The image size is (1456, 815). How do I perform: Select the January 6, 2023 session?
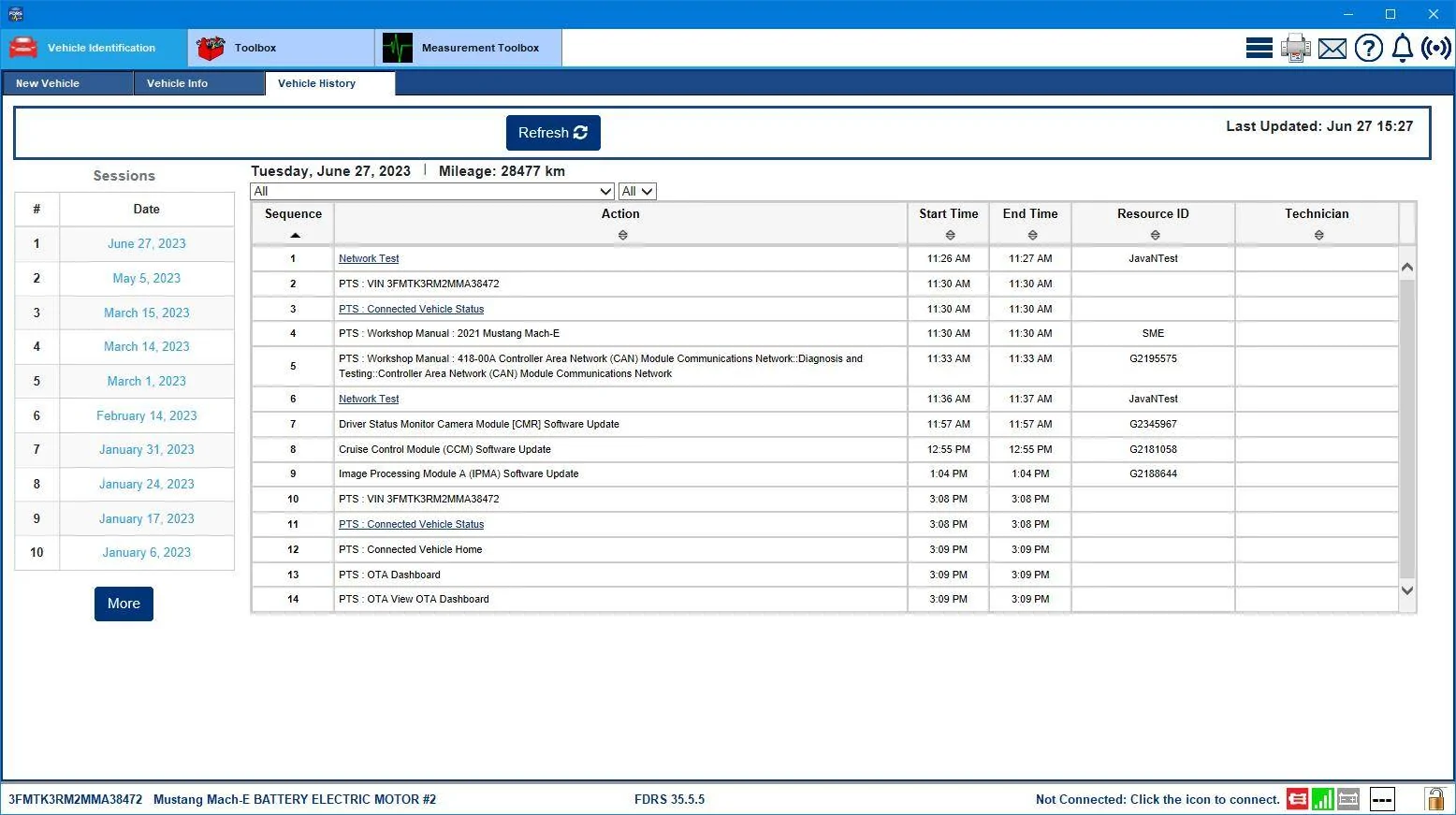pyautogui.click(x=147, y=552)
